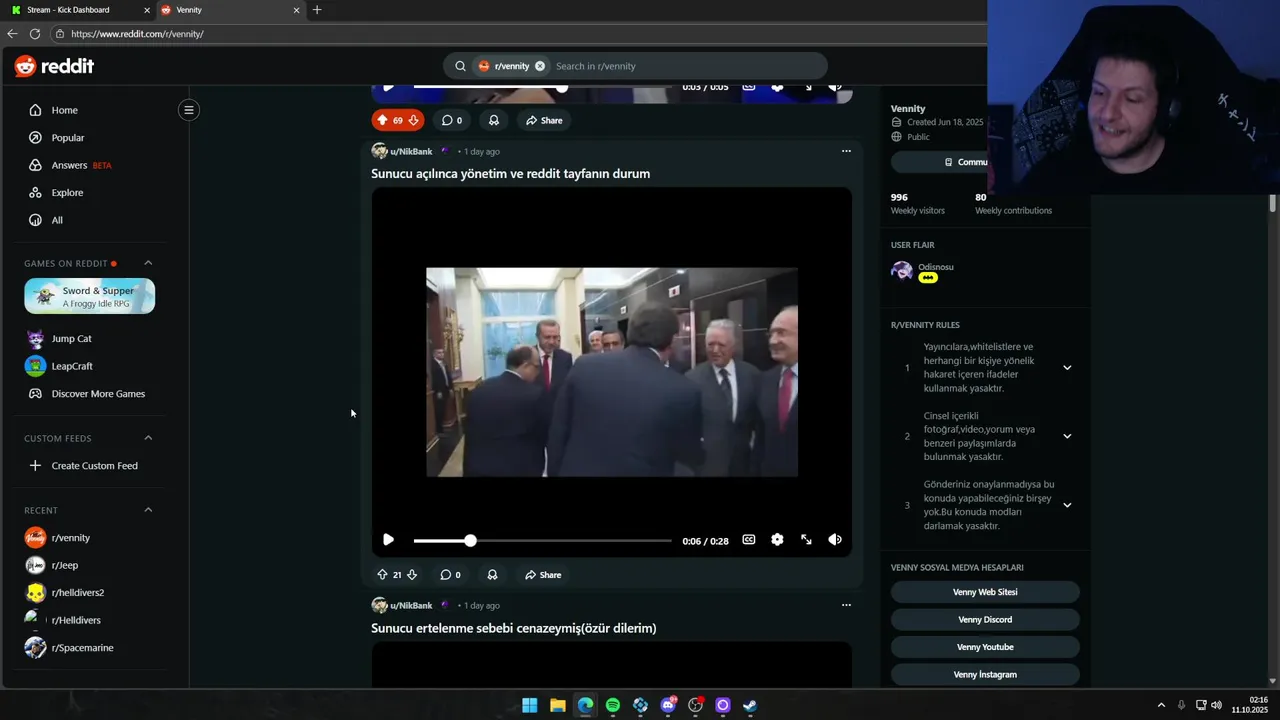
Task: Open the Venny İnstagram link
Action: pos(985,675)
